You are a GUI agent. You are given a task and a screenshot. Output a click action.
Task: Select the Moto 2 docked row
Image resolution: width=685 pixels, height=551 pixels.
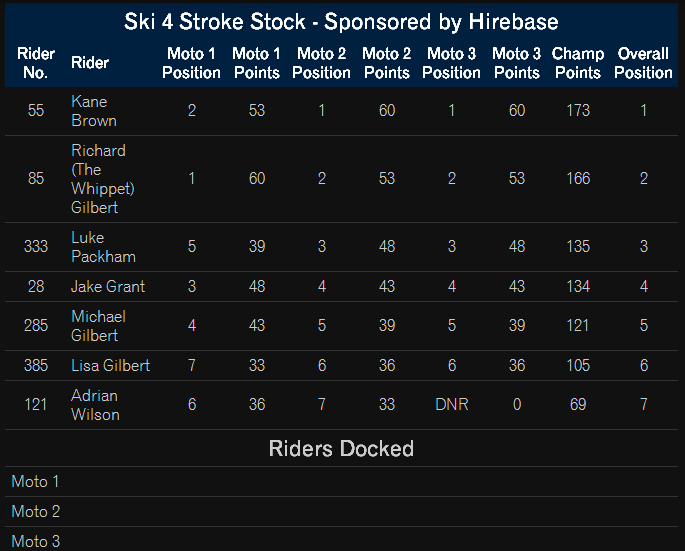[342, 512]
